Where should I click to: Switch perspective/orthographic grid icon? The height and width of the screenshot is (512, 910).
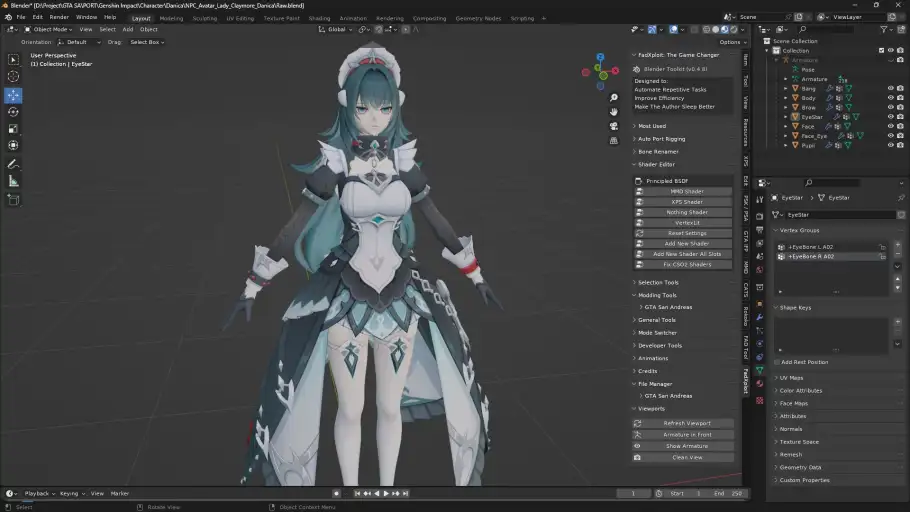pyautogui.click(x=613, y=140)
